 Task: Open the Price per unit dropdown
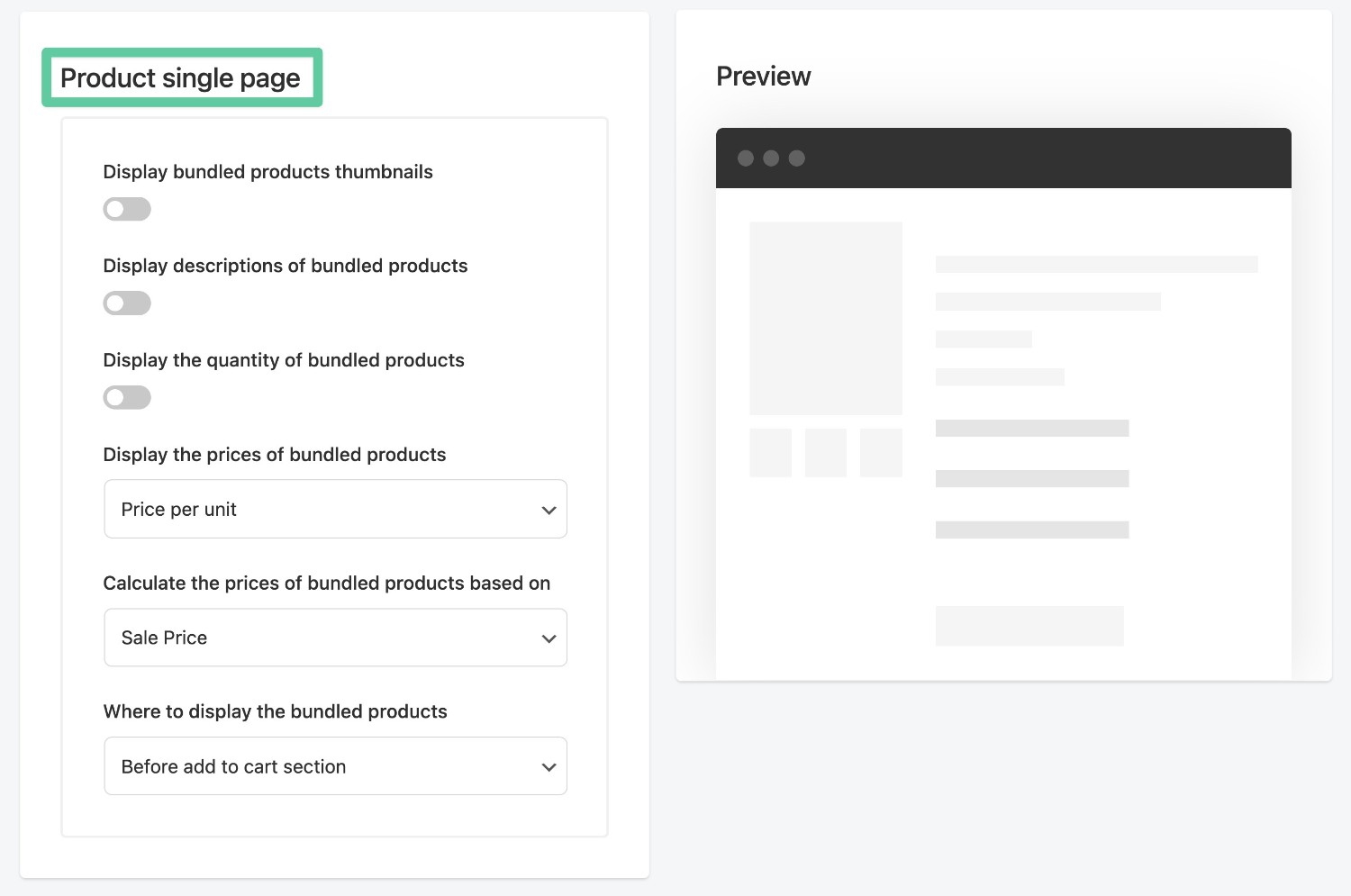(335, 509)
